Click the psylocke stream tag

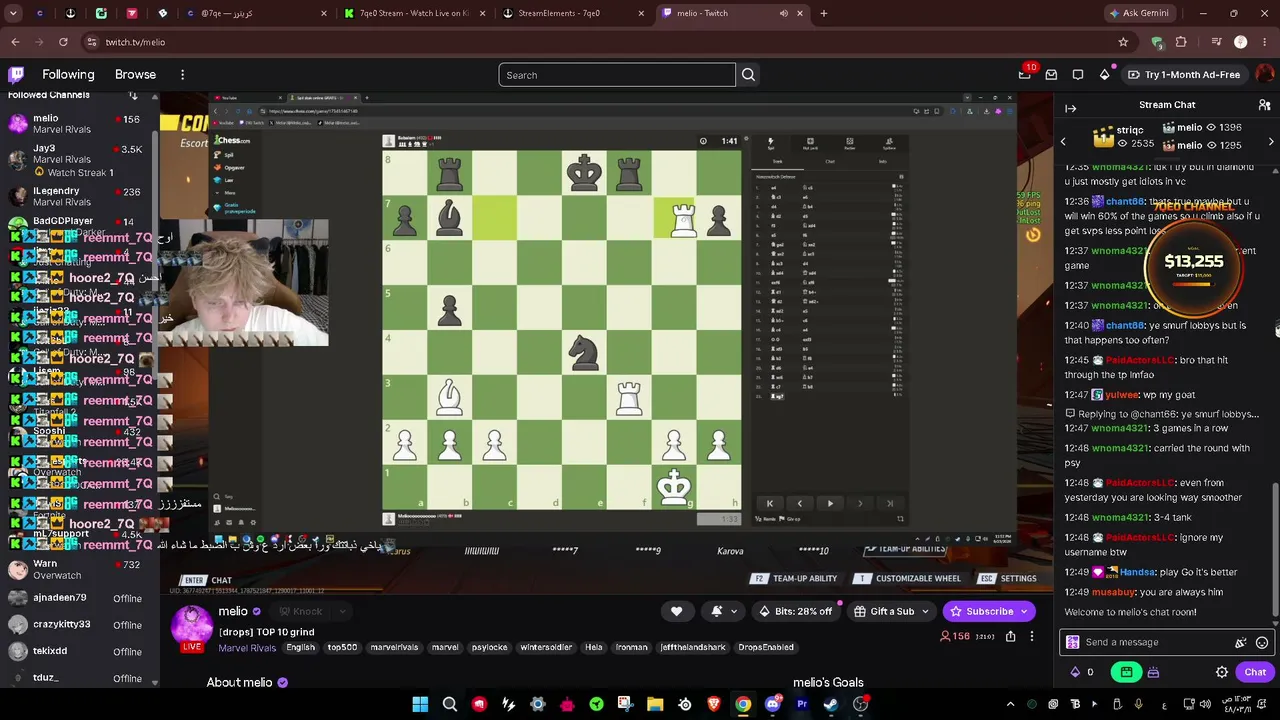(x=490, y=647)
